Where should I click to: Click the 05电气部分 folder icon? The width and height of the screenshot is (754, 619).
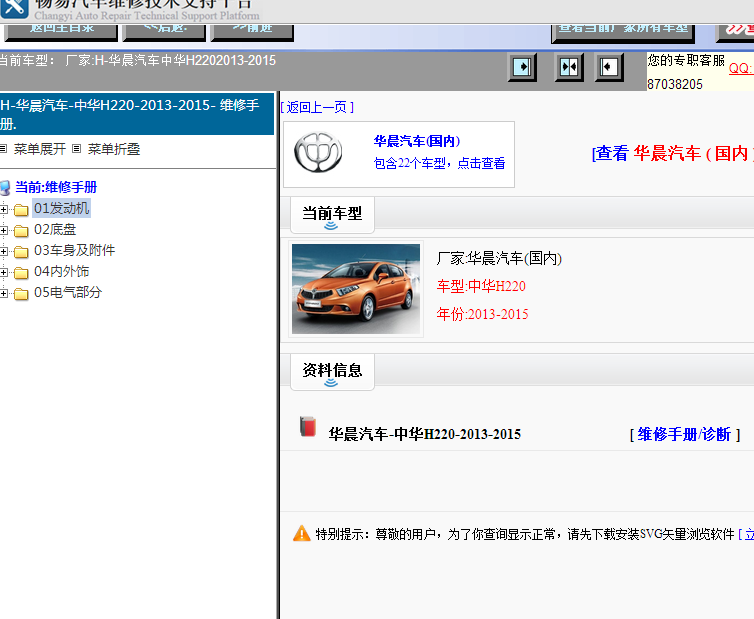pos(21,293)
